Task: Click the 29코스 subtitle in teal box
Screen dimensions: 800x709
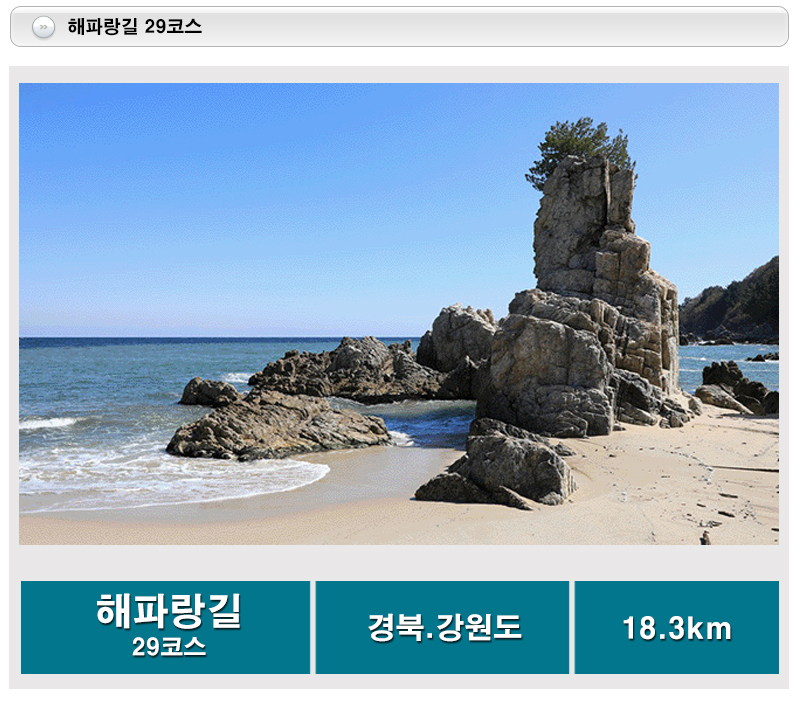Action: 168,647
